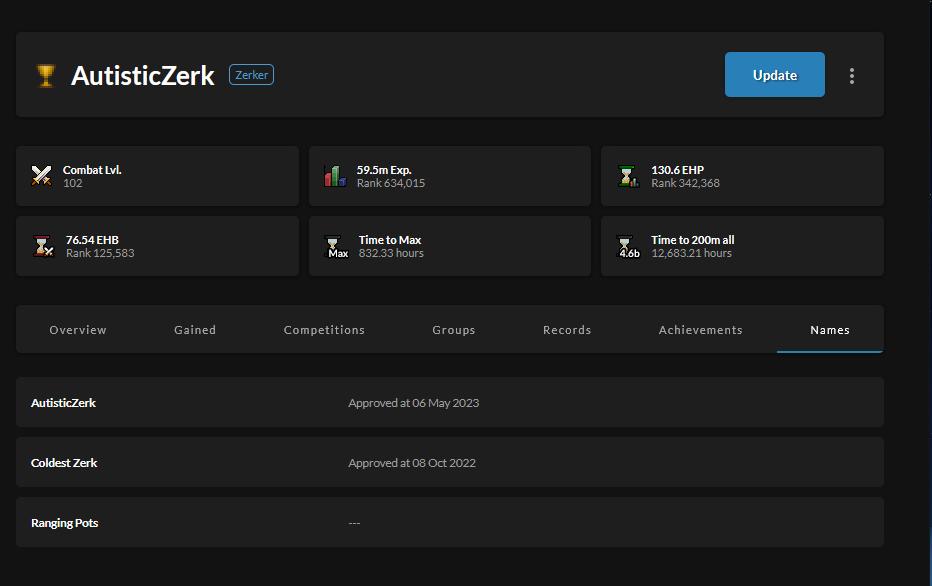Open the Gained tab

click(x=195, y=330)
